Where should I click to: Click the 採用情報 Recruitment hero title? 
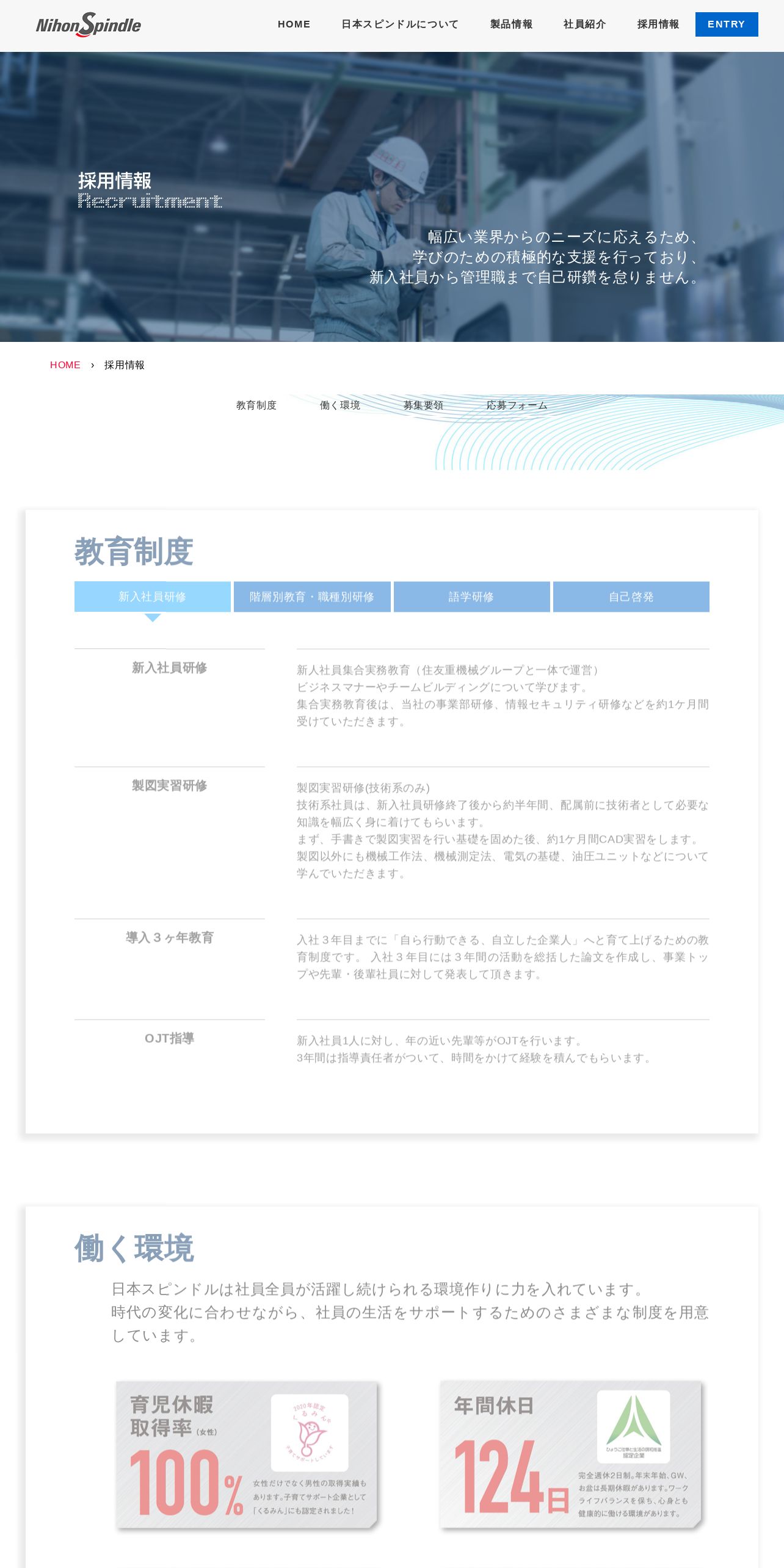tap(150, 191)
